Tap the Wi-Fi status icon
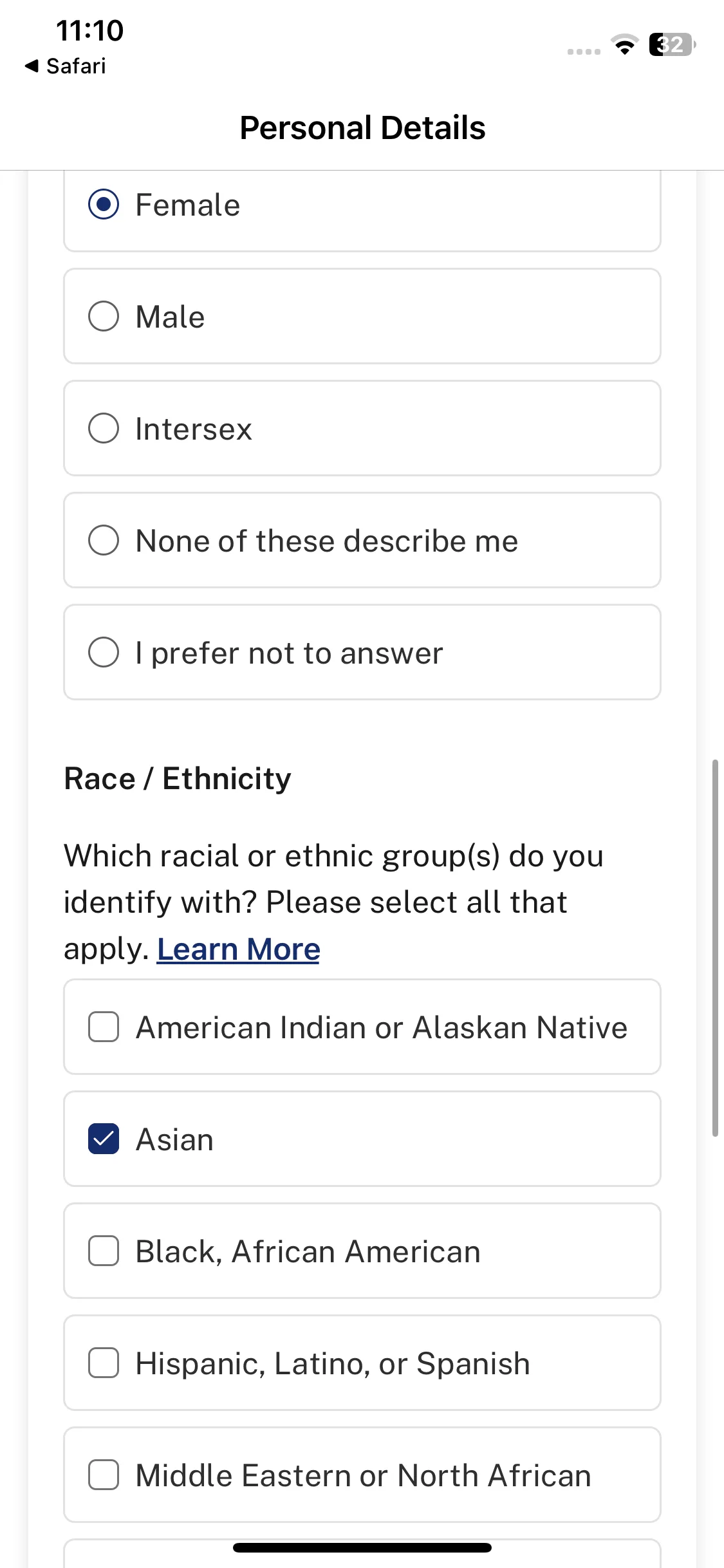724x1568 pixels. [x=624, y=44]
